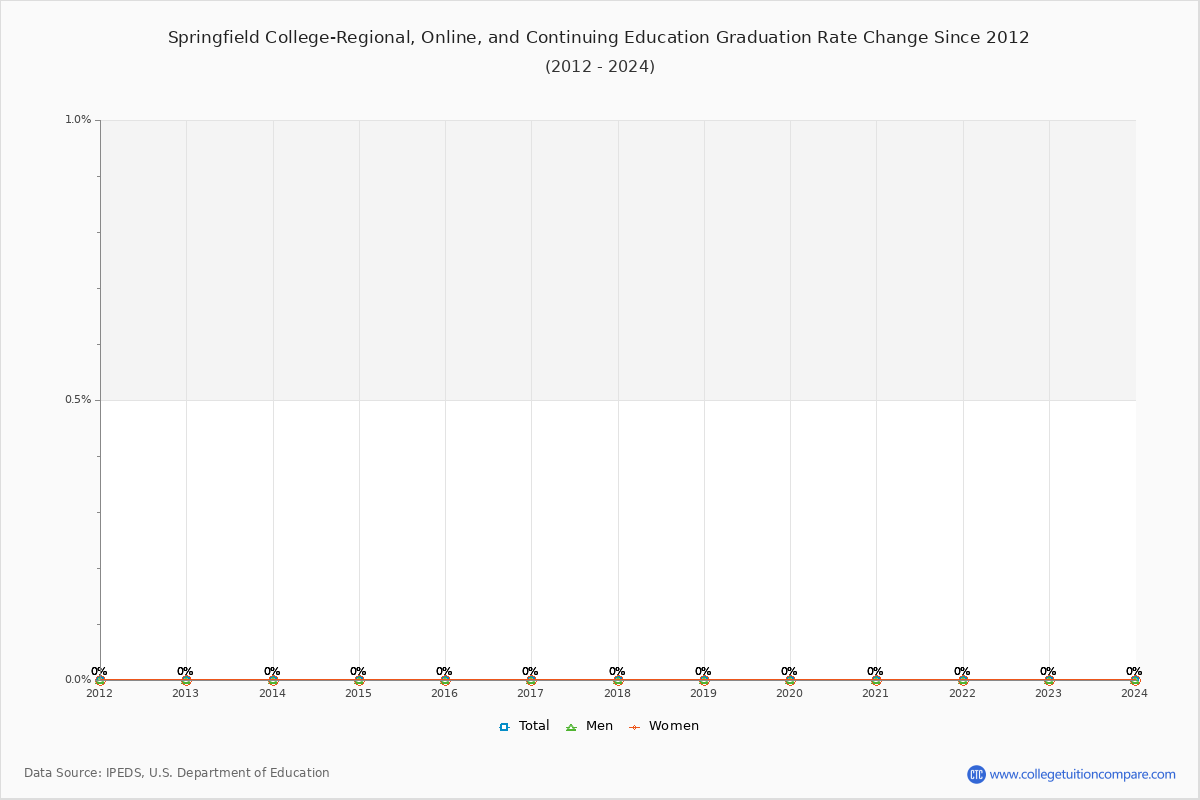1200x800 pixels.
Task: Click the 1.0% y-axis label
Action: tap(78, 120)
